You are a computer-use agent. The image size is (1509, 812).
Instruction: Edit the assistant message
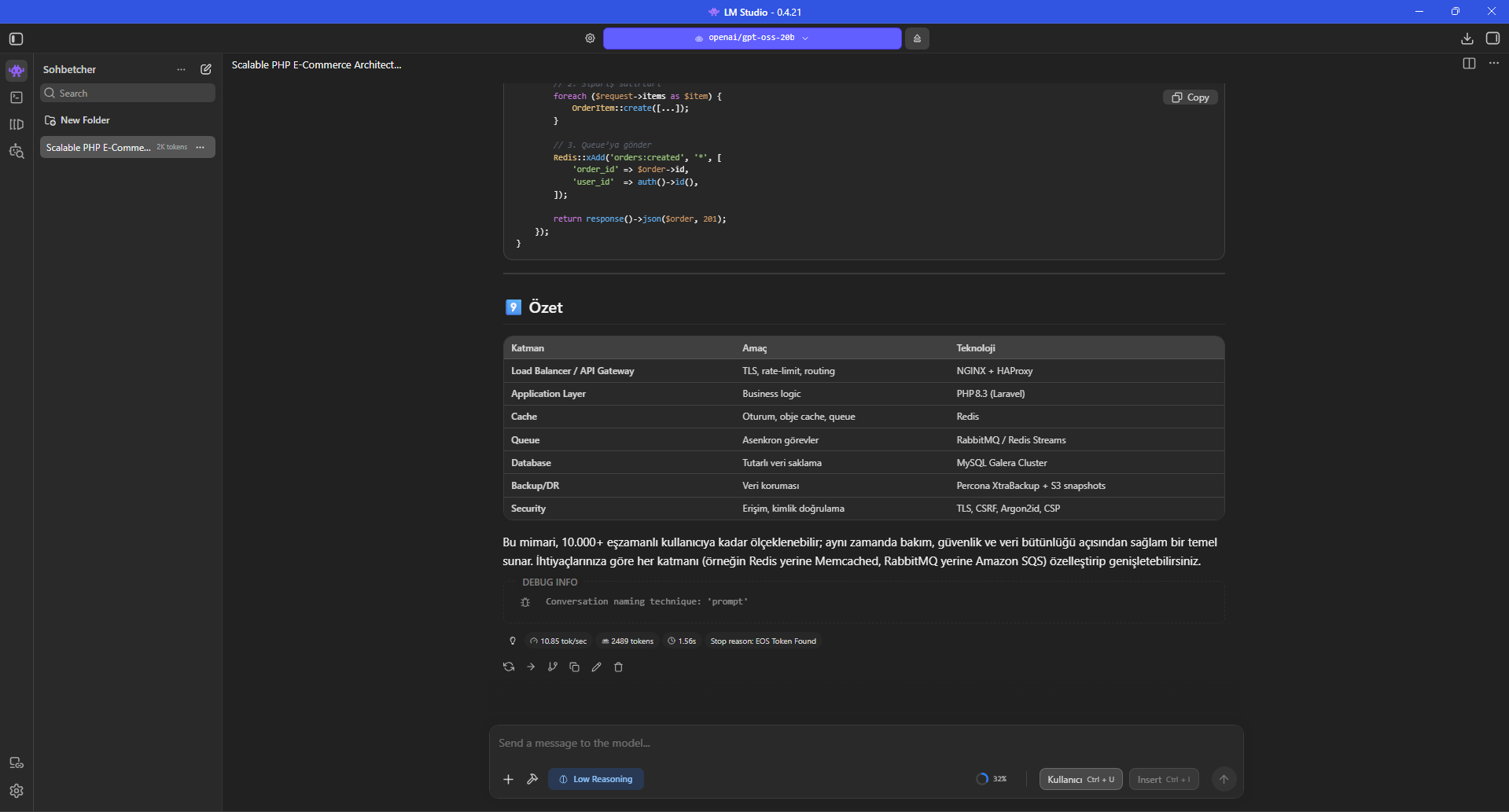point(597,667)
